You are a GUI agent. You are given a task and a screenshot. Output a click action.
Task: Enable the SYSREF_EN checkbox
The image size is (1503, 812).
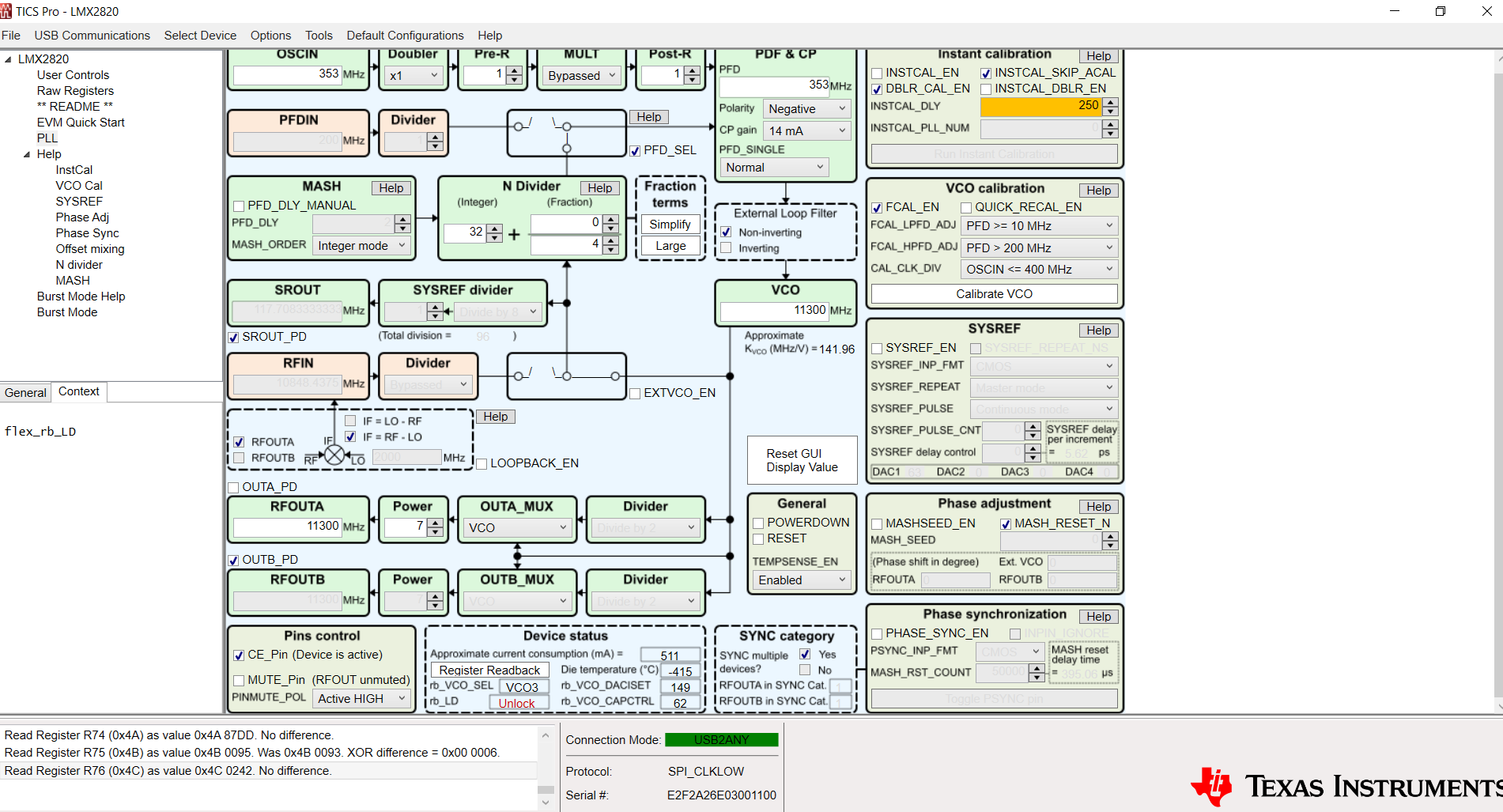click(x=877, y=348)
